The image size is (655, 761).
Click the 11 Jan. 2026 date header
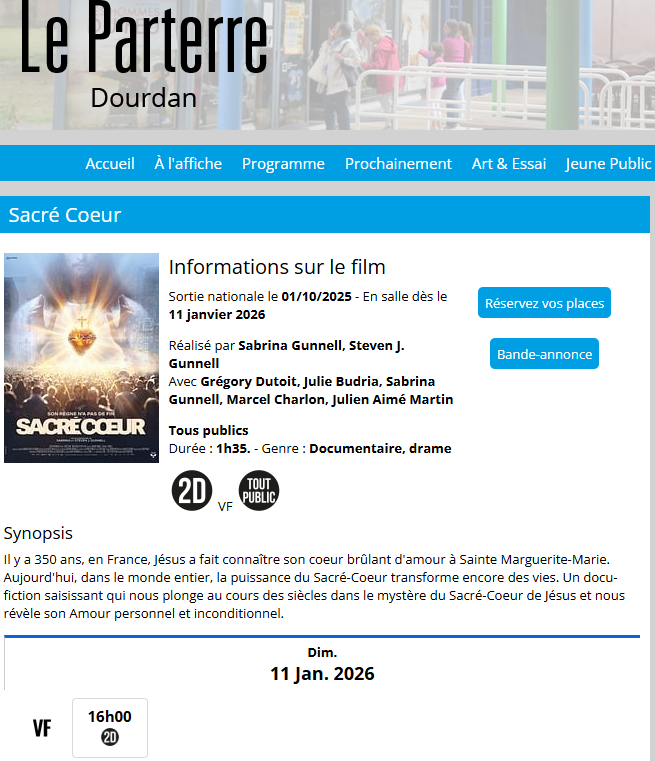pos(322,673)
